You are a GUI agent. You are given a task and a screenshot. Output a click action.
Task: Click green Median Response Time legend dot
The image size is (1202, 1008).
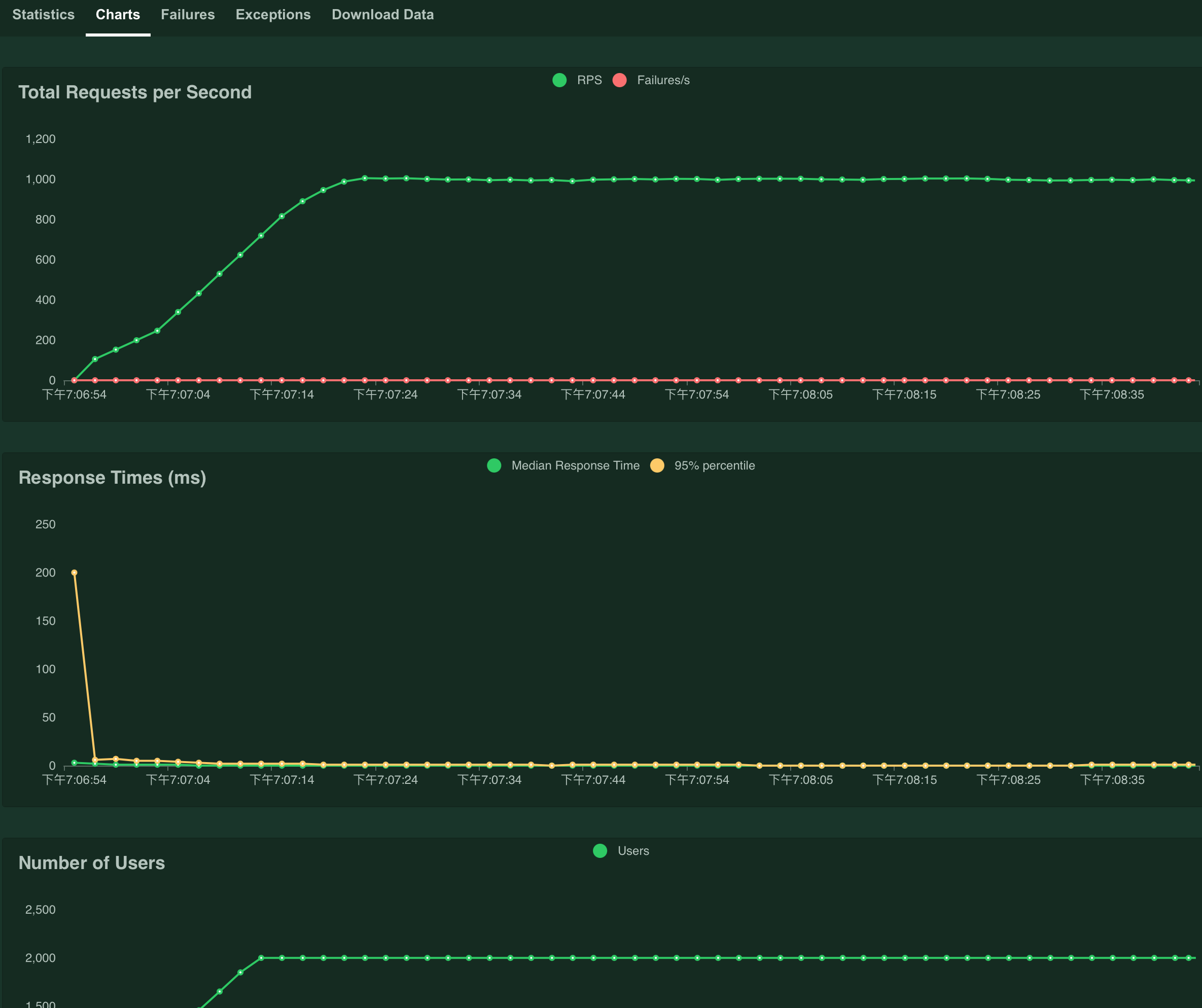click(494, 465)
